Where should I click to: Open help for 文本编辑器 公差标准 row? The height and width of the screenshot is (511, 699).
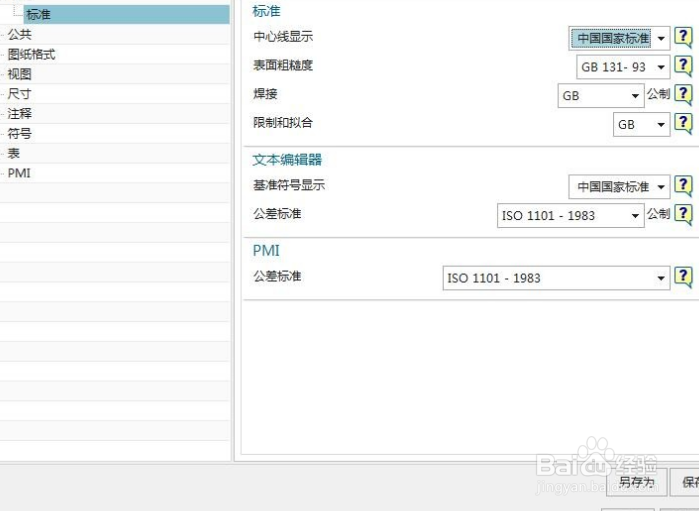point(683,214)
